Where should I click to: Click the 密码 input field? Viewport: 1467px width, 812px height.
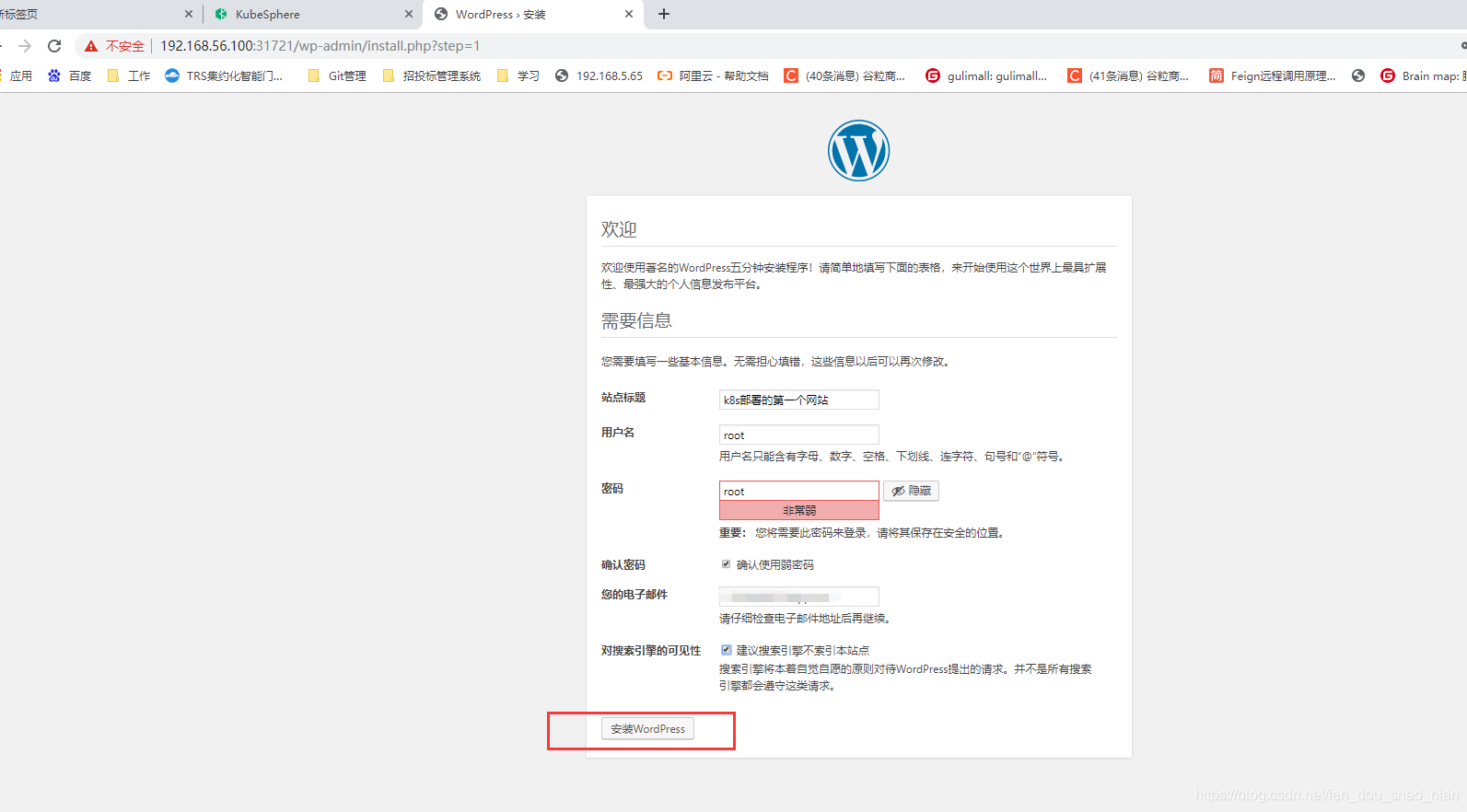point(798,491)
